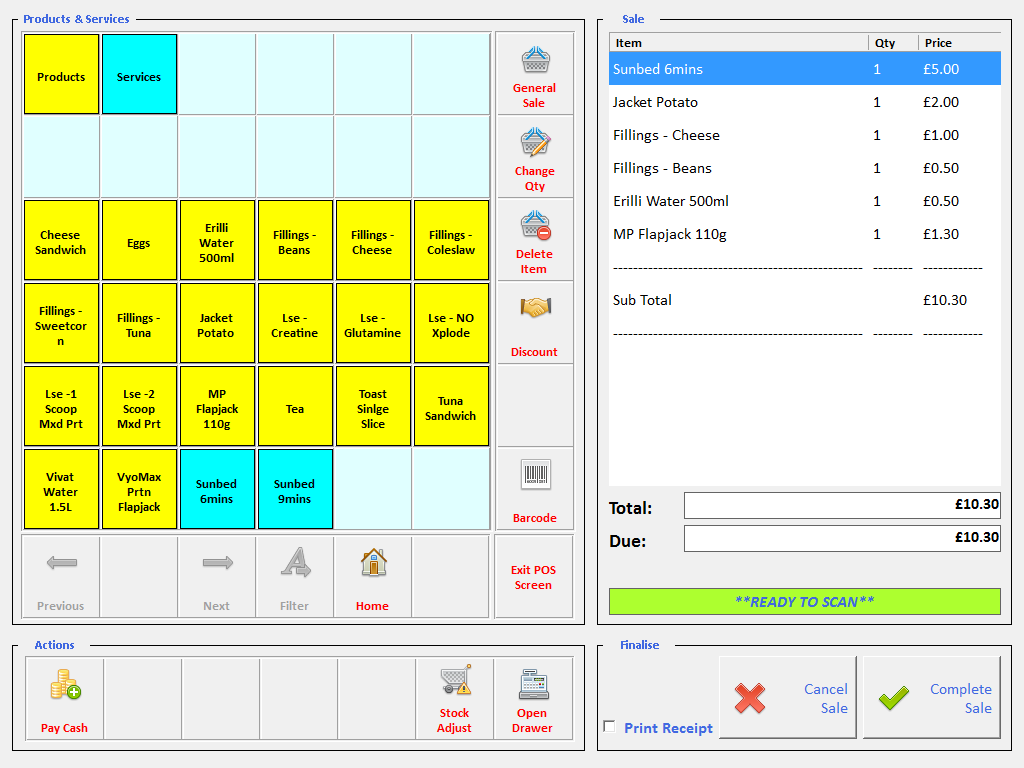
Task: Click the General Sale basket icon
Action: (x=534, y=62)
